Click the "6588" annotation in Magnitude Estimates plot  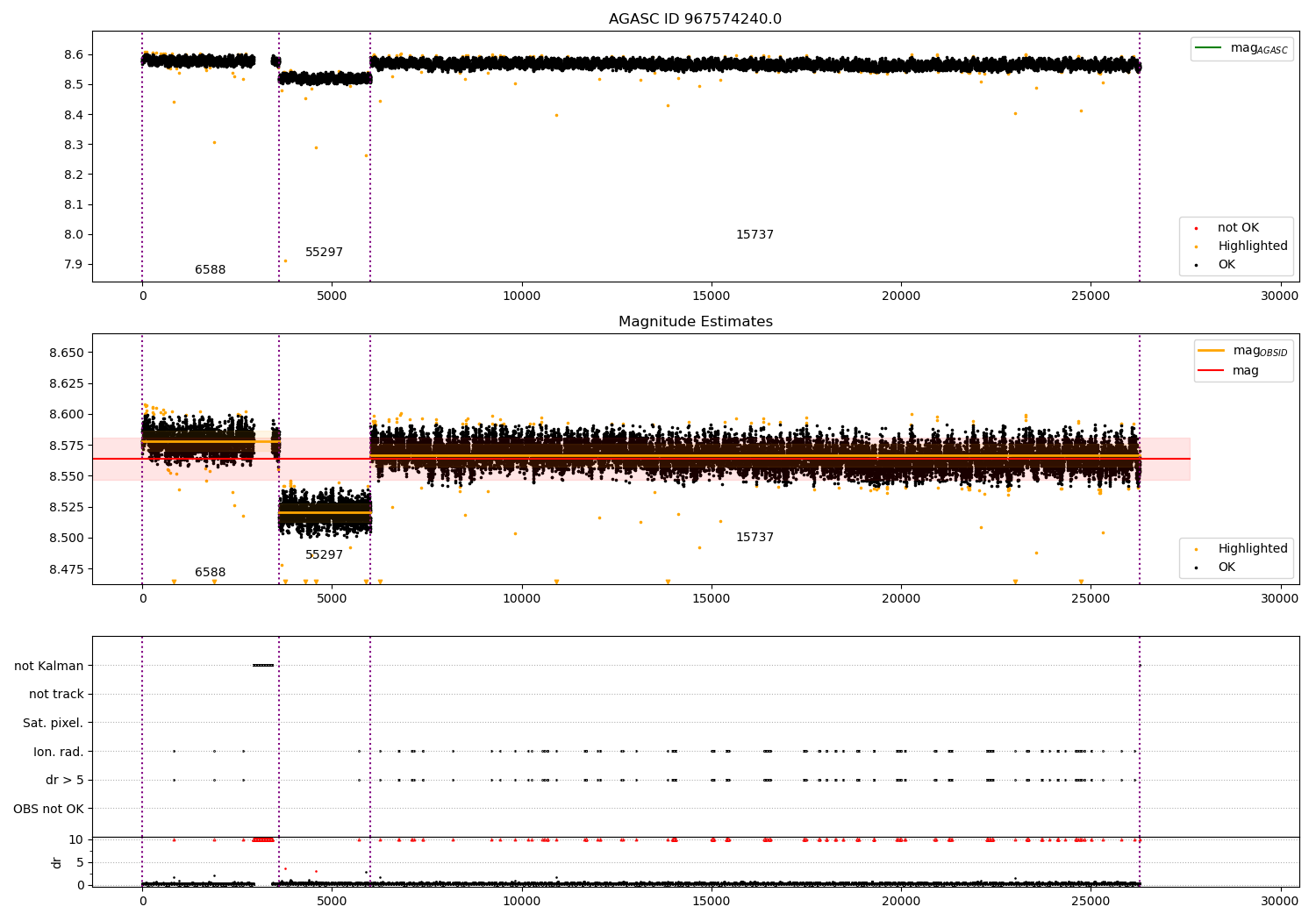tap(210, 573)
